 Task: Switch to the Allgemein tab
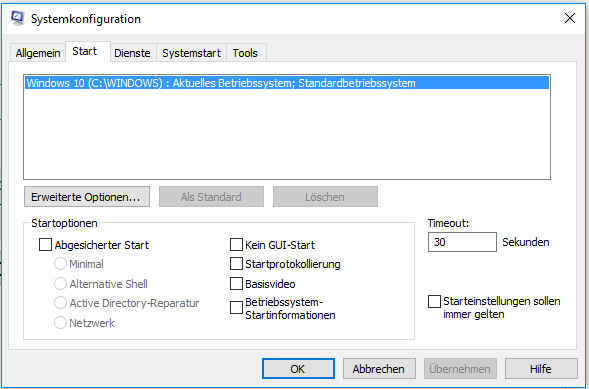(x=38, y=53)
